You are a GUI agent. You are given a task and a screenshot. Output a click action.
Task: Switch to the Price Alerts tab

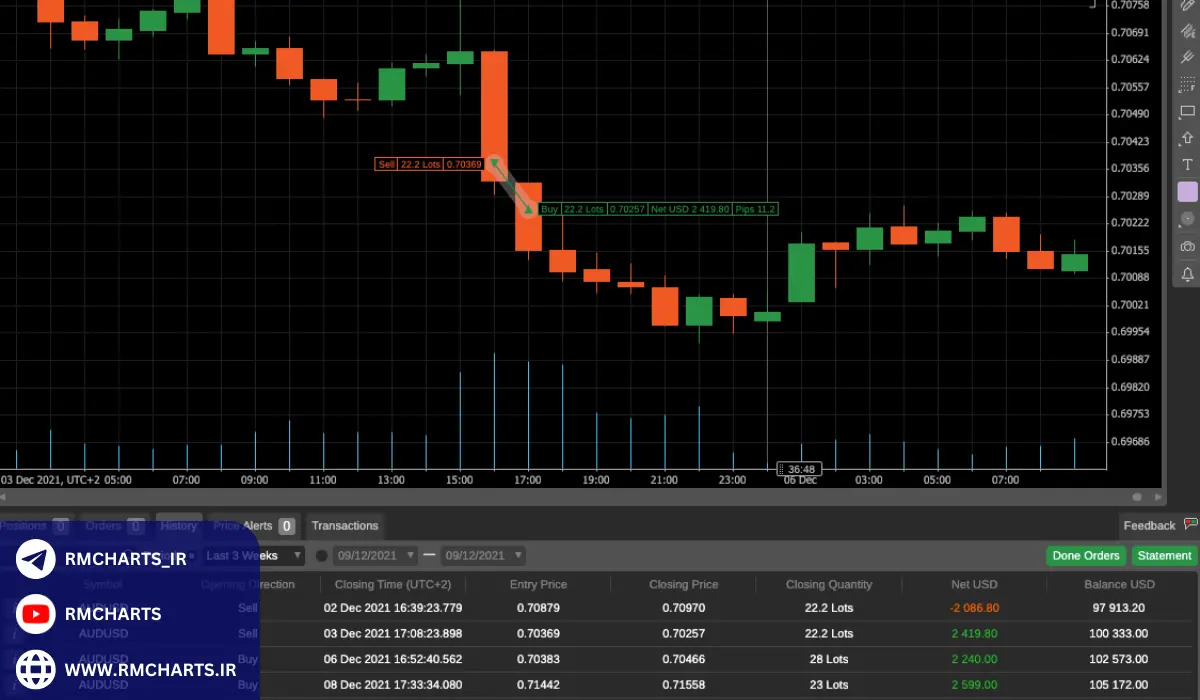(x=241, y=526)
